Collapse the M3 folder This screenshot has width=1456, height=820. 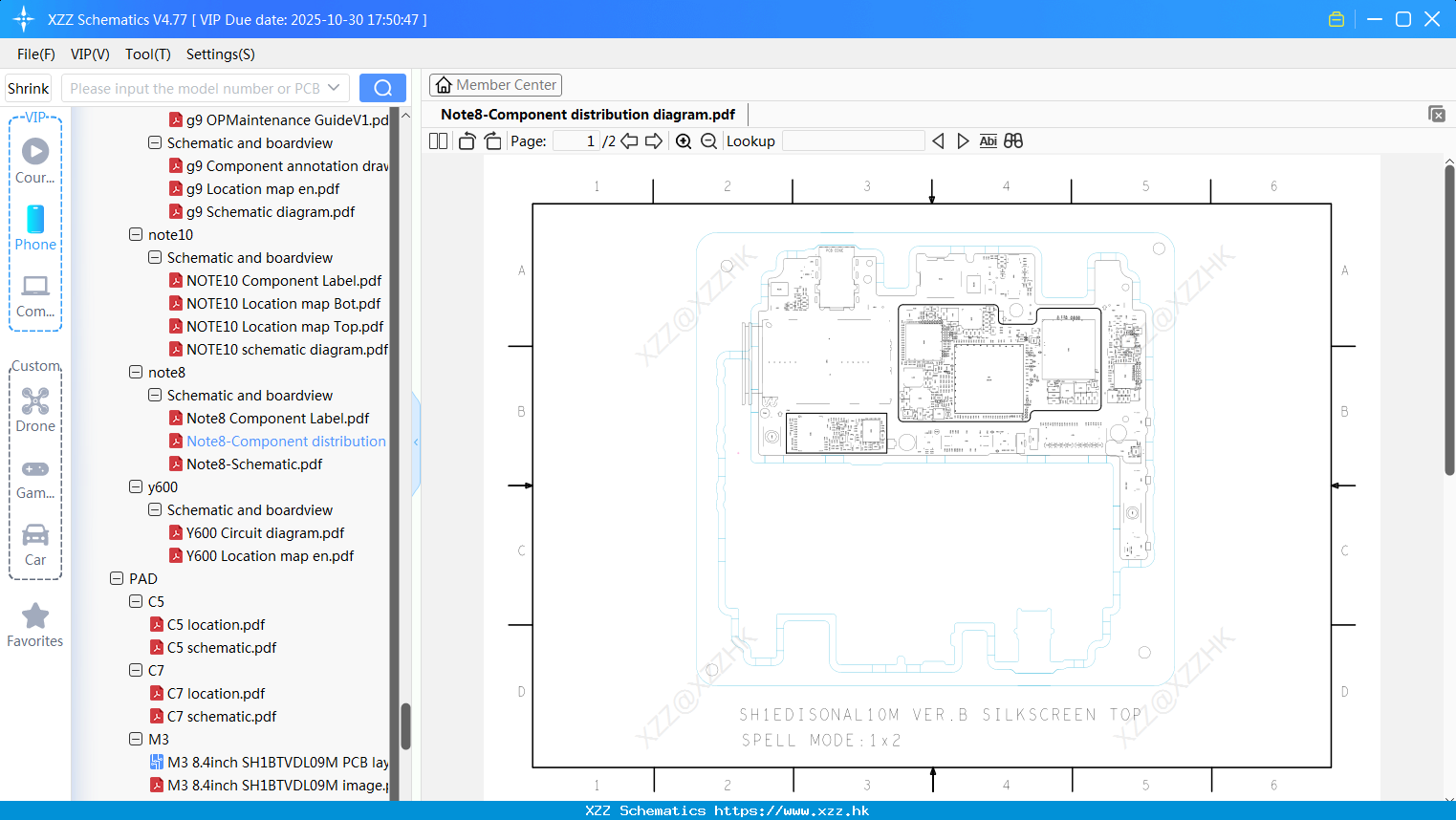point(136,739)
